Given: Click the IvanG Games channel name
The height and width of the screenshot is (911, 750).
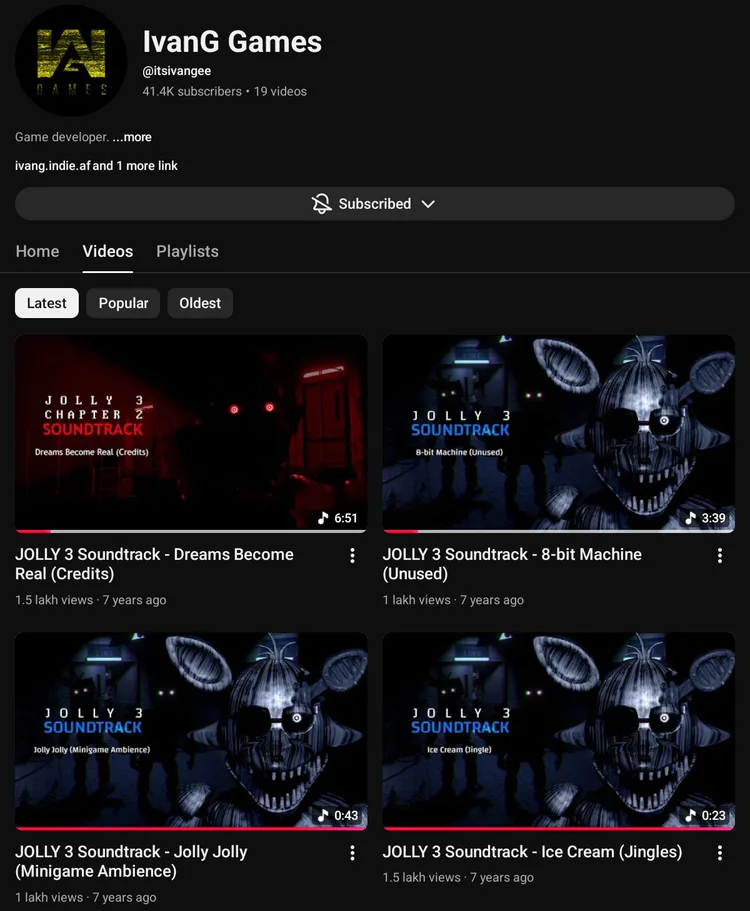Looking at the screenshot, I should (x=232, y=42).
